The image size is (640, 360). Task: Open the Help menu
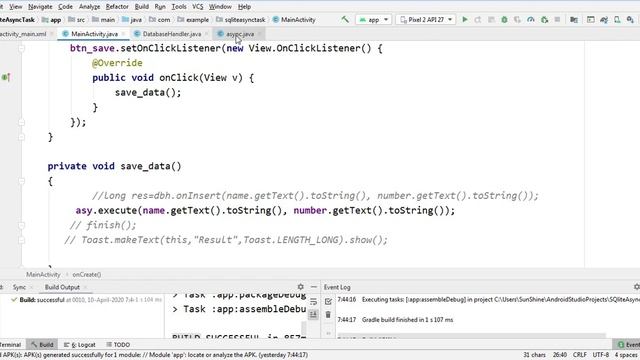click(244, 7)
